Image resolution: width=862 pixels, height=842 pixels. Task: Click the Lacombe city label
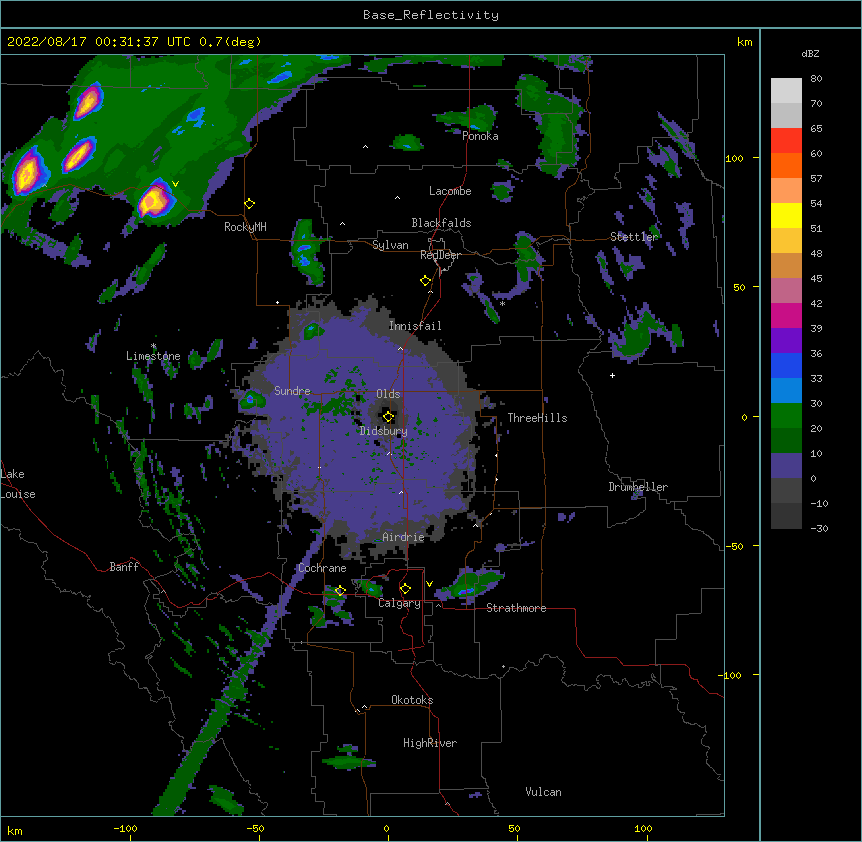(450, 191)
